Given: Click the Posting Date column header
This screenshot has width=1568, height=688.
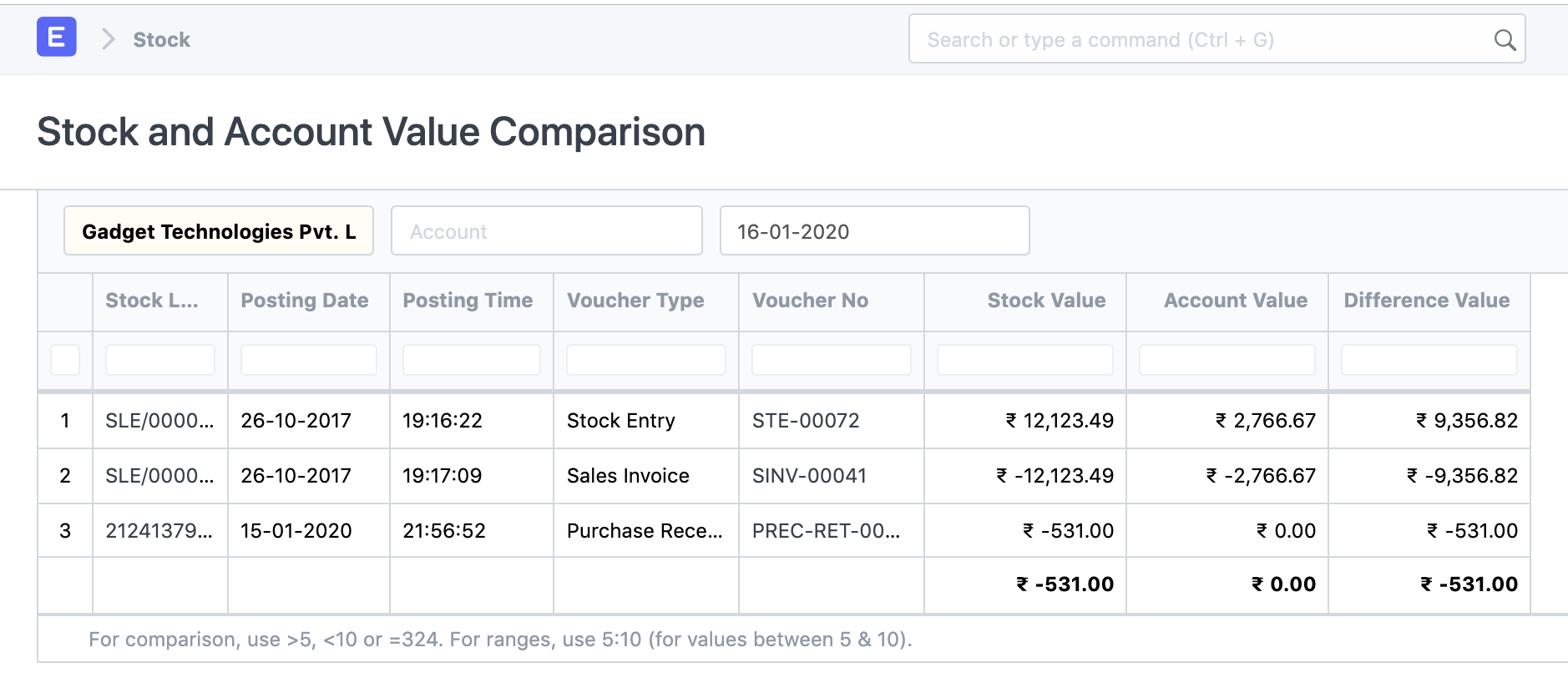Looking at the screenshot, I should click(304, 301).
